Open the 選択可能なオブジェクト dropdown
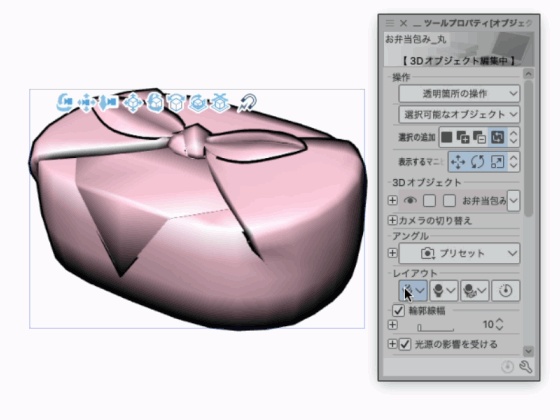The image size is (560, 420). tap(459, 115)
